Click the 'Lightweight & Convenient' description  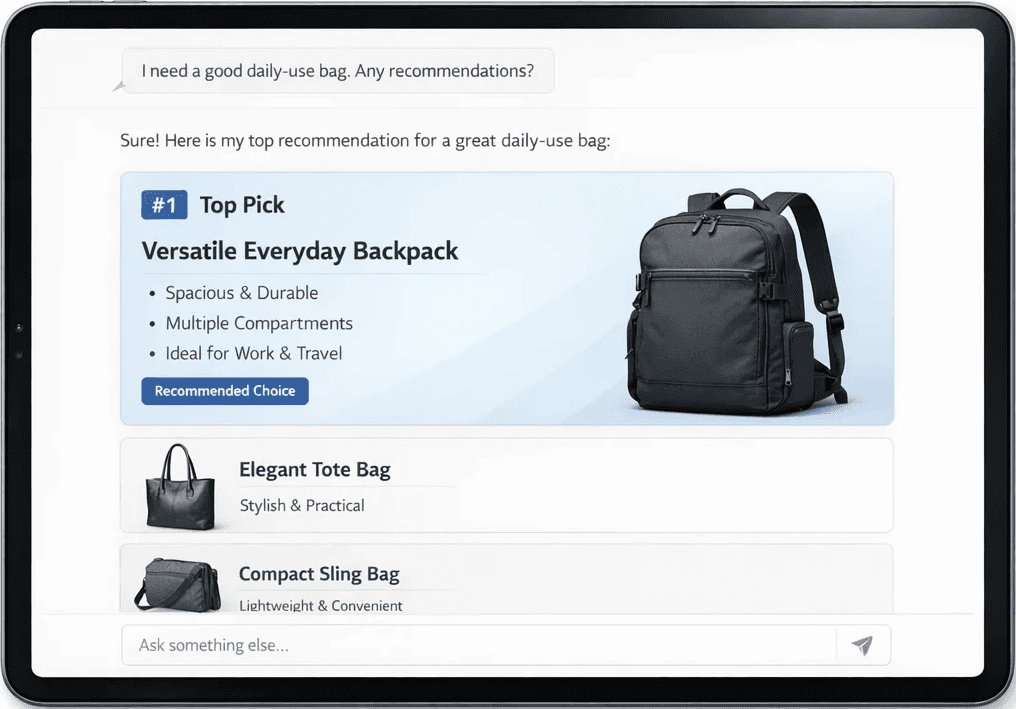(x=321, y=605)
